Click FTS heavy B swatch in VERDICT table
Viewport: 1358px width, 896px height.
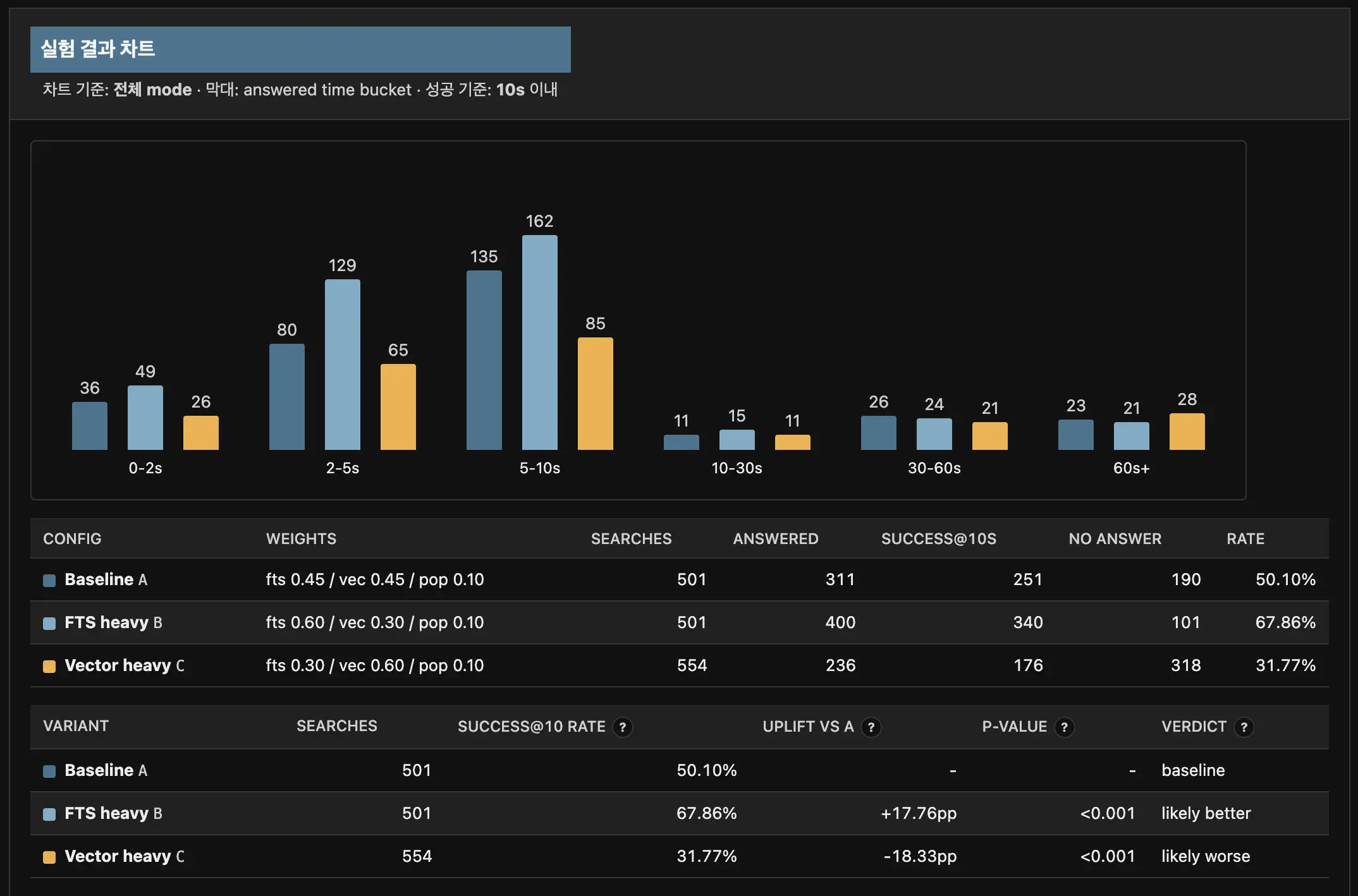click(x=49, y=814)
